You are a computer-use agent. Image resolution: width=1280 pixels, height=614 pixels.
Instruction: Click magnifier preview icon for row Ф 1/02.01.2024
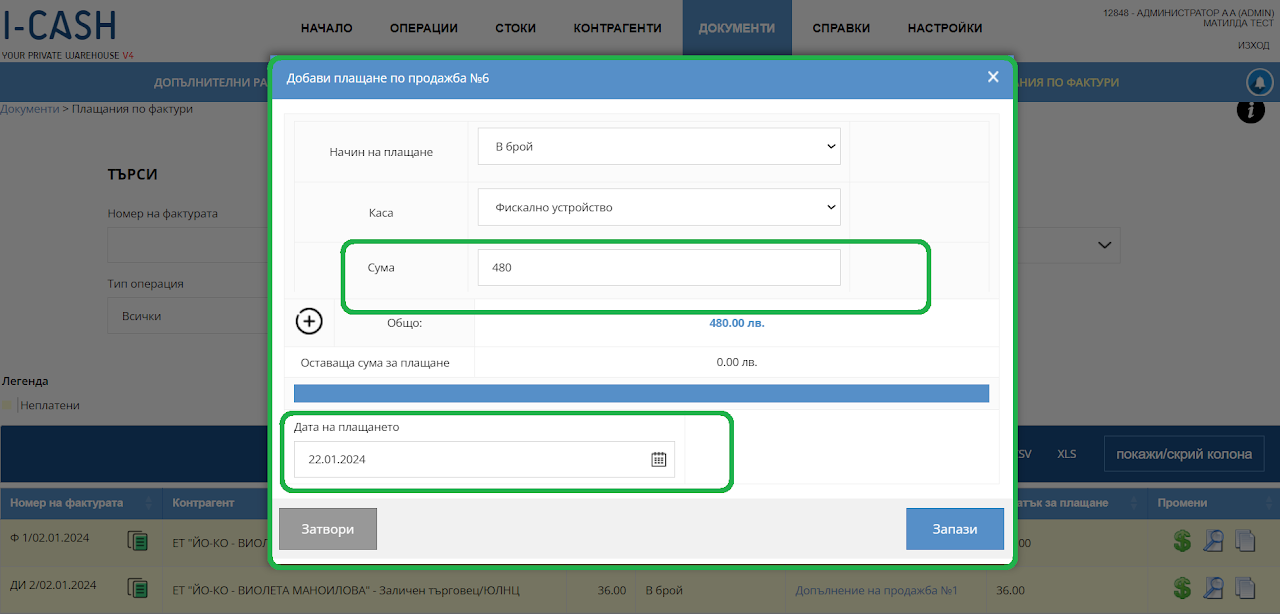click(x=1213, y=541)
